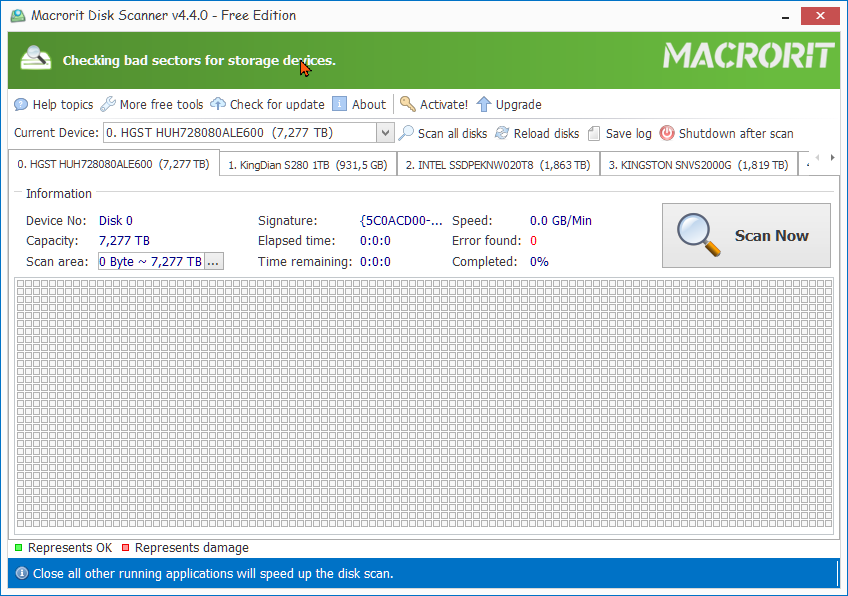
Task: Start the scan with Scan Now
Action: 746,235
